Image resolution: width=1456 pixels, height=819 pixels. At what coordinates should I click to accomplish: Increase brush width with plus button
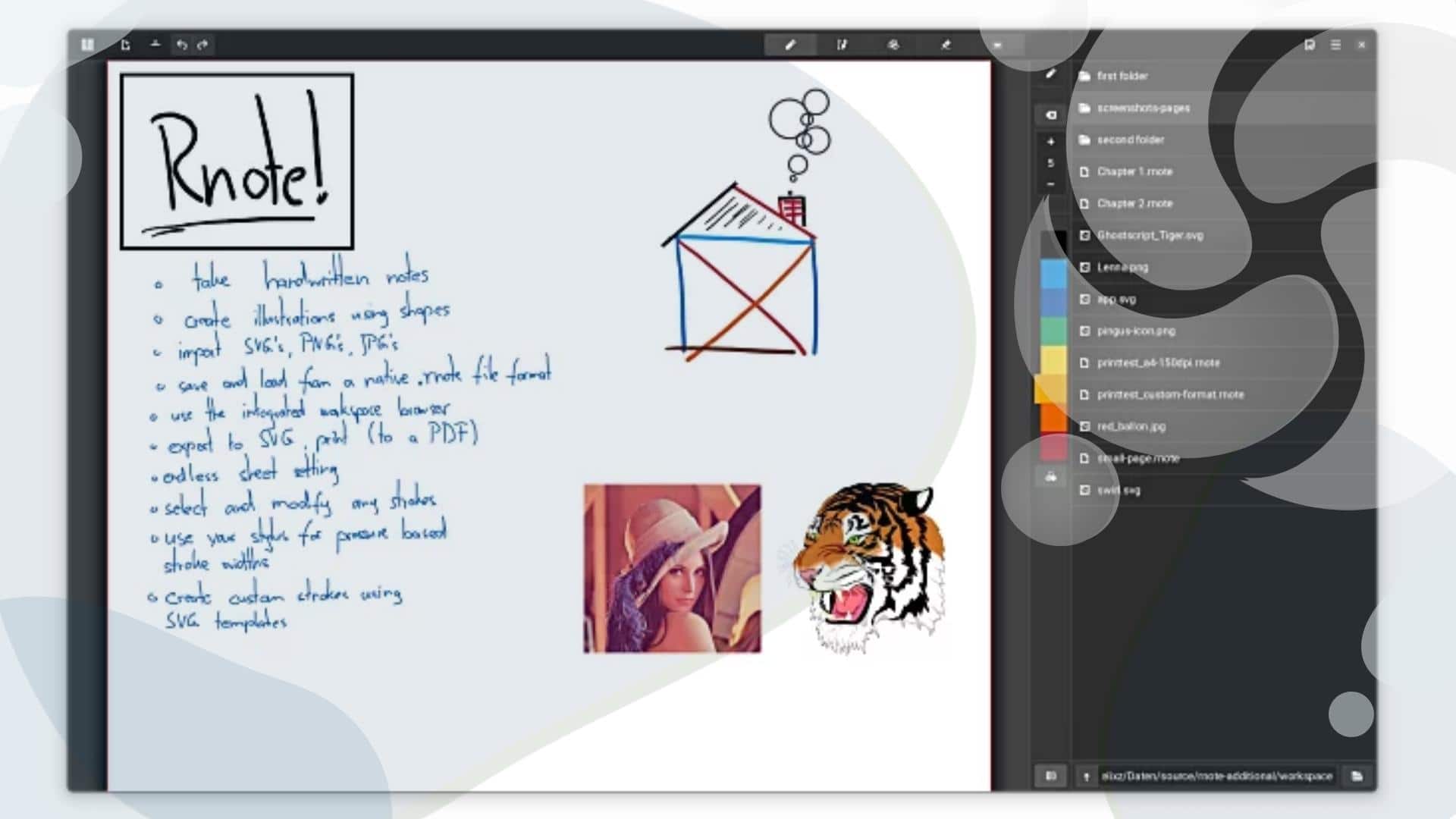[x=1050, y=141]
